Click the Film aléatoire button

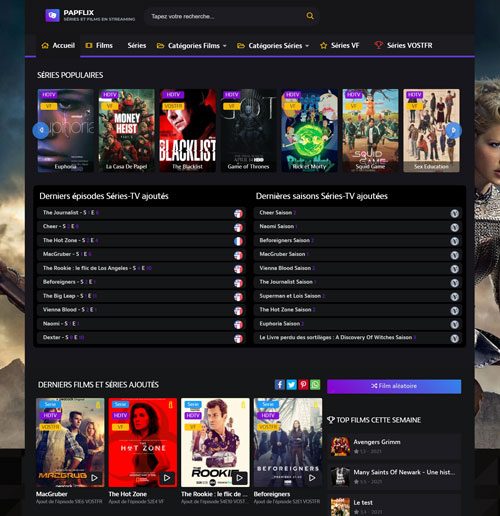[x=394, y=386]
